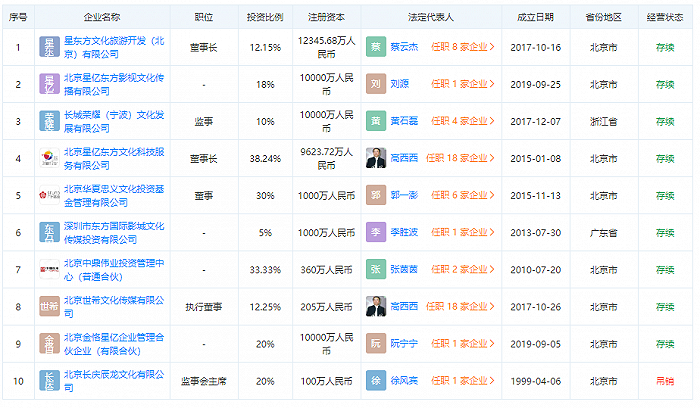Expand 任职 18 家企业 in row 4

pos(461,158)
